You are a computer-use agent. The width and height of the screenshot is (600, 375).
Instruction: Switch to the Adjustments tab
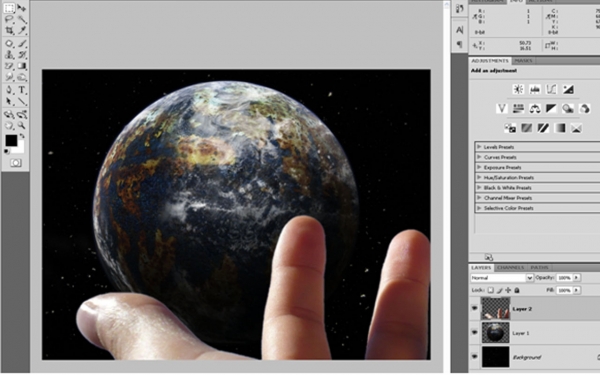(x=490, y=61)
